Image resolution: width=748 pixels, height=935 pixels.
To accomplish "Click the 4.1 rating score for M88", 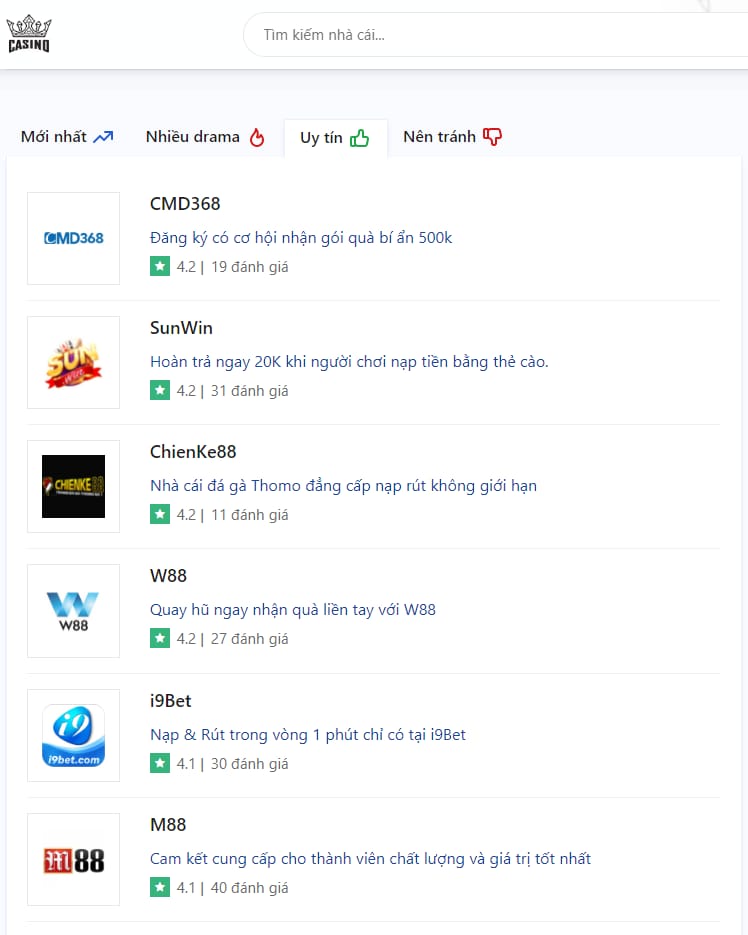I will [186, 888].
